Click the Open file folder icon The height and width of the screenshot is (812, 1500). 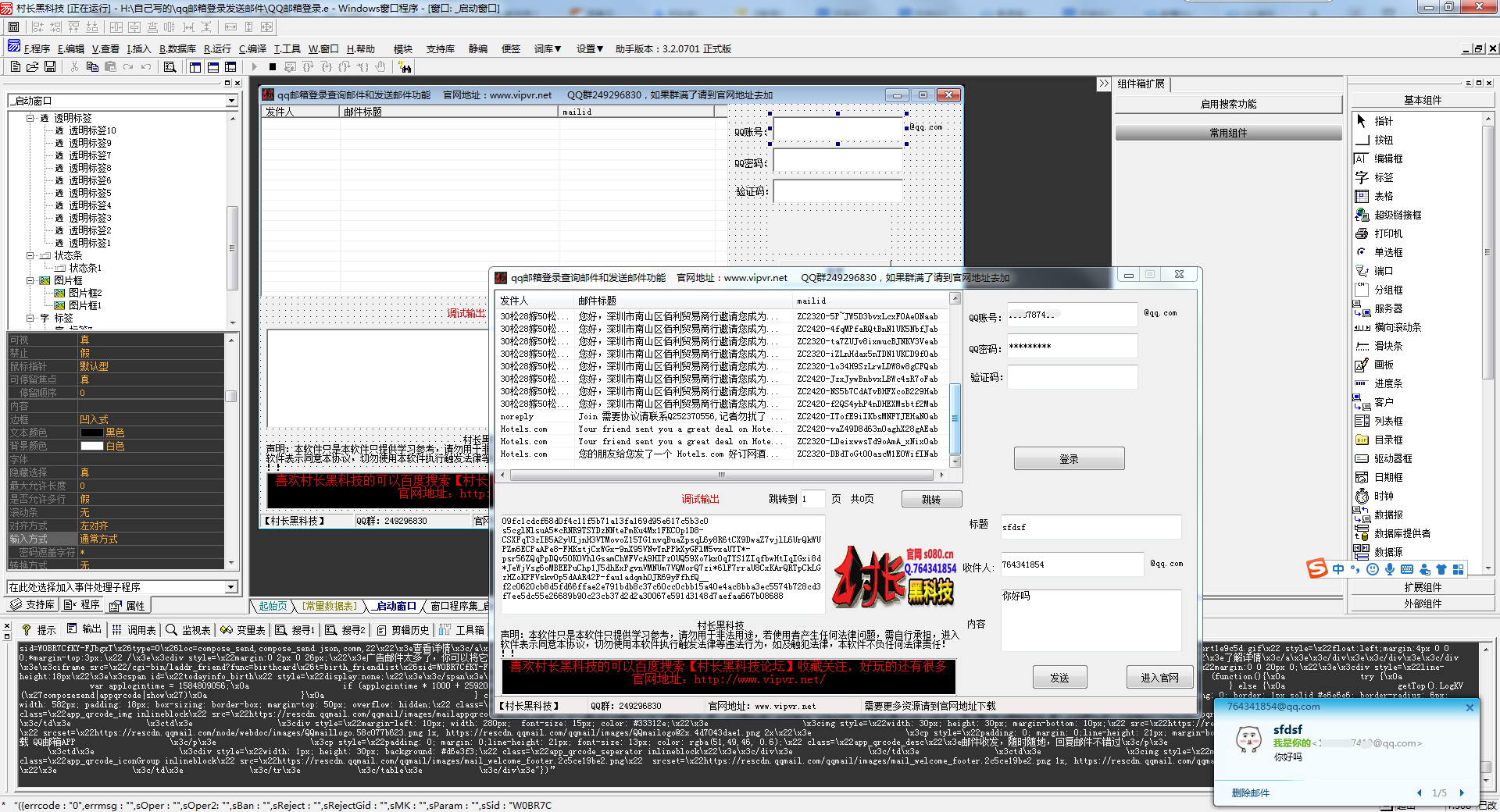coord(32,67)
